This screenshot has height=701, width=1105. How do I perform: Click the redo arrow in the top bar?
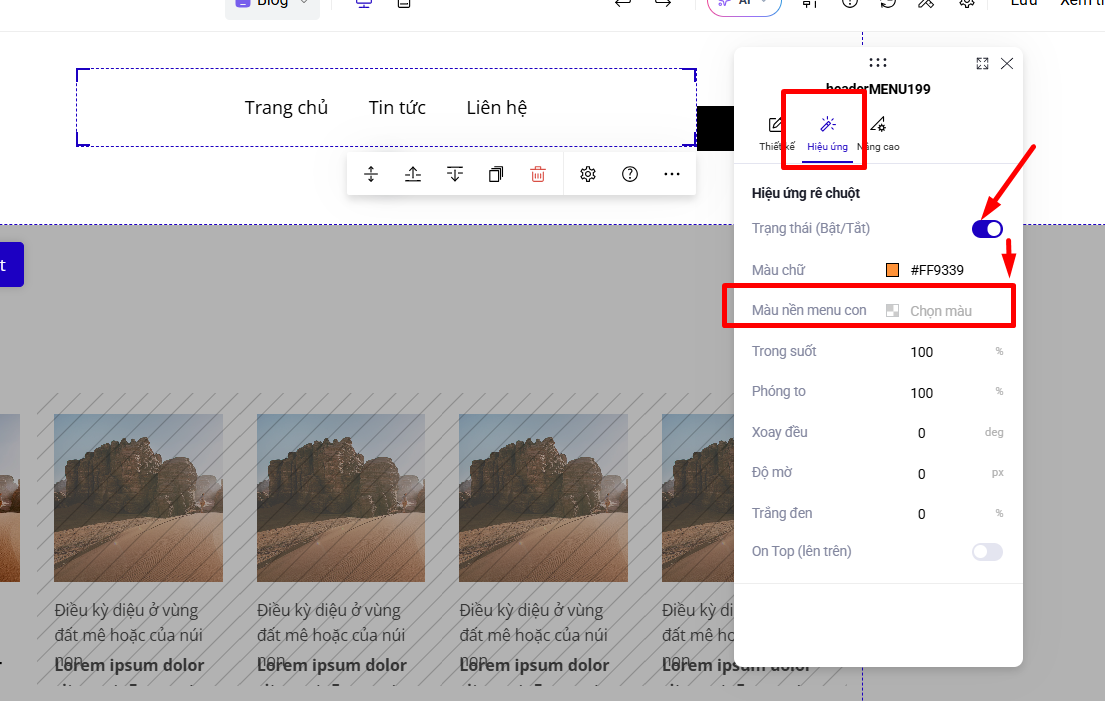(x=662, y=4)
